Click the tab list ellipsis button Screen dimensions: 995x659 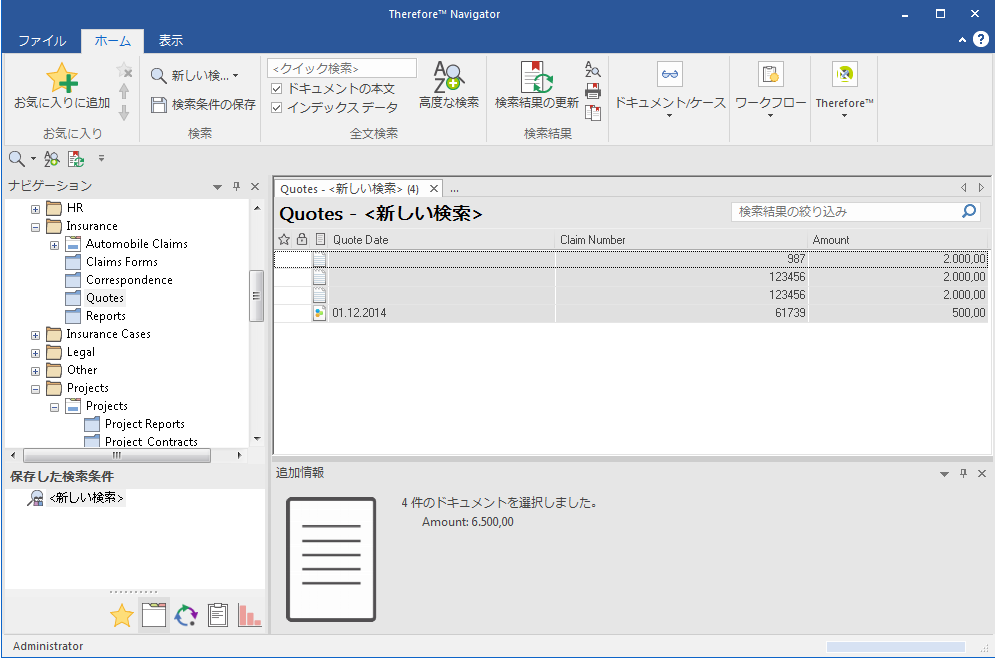point(454,189)
